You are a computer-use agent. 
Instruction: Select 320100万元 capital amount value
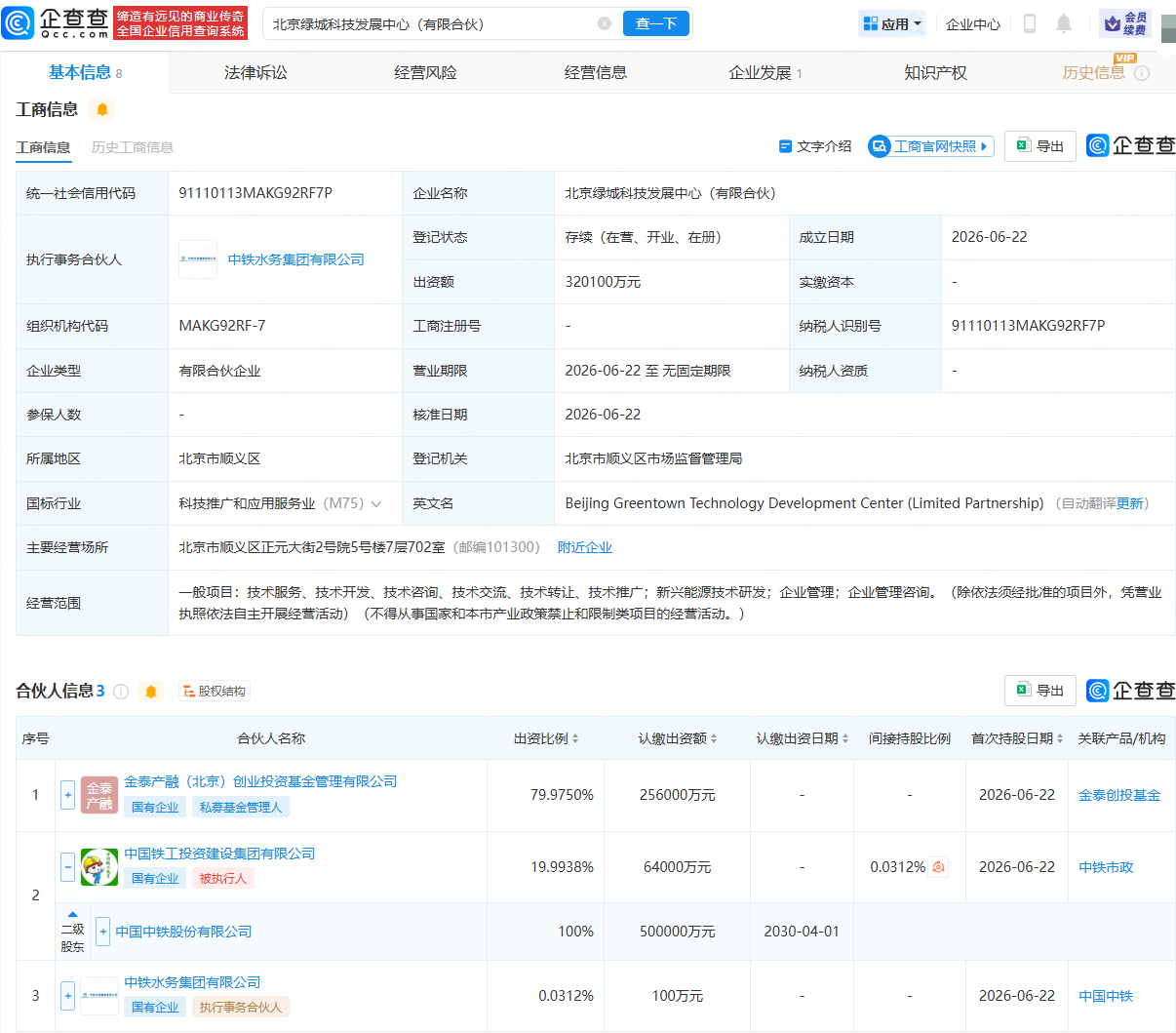click(603, 282)
